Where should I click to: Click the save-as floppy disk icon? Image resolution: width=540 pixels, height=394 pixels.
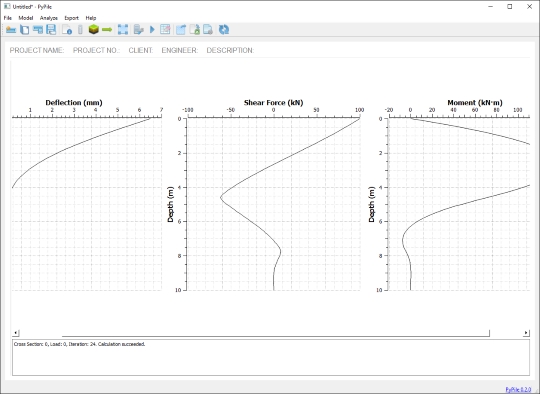click(51, 30)
